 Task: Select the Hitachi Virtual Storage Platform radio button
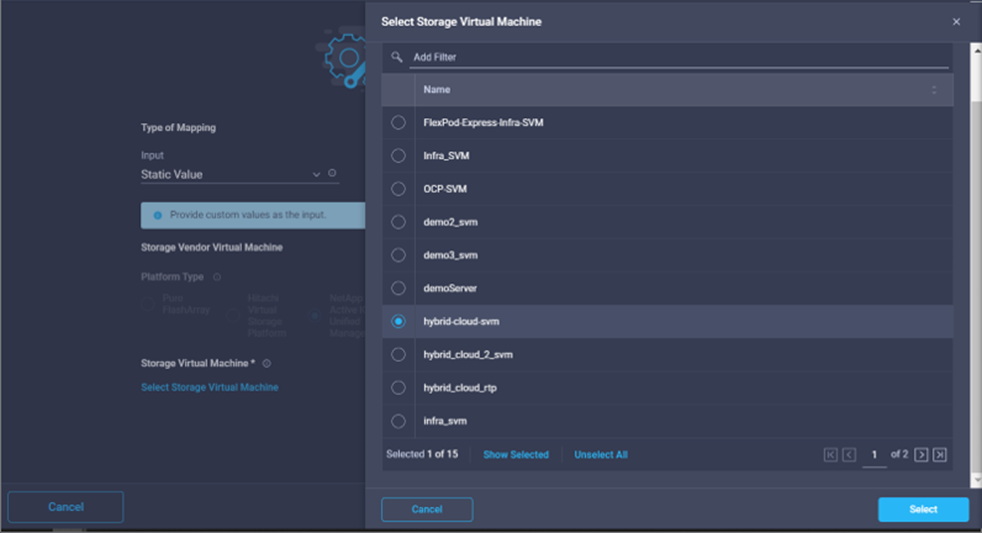[x=233, y=316]
